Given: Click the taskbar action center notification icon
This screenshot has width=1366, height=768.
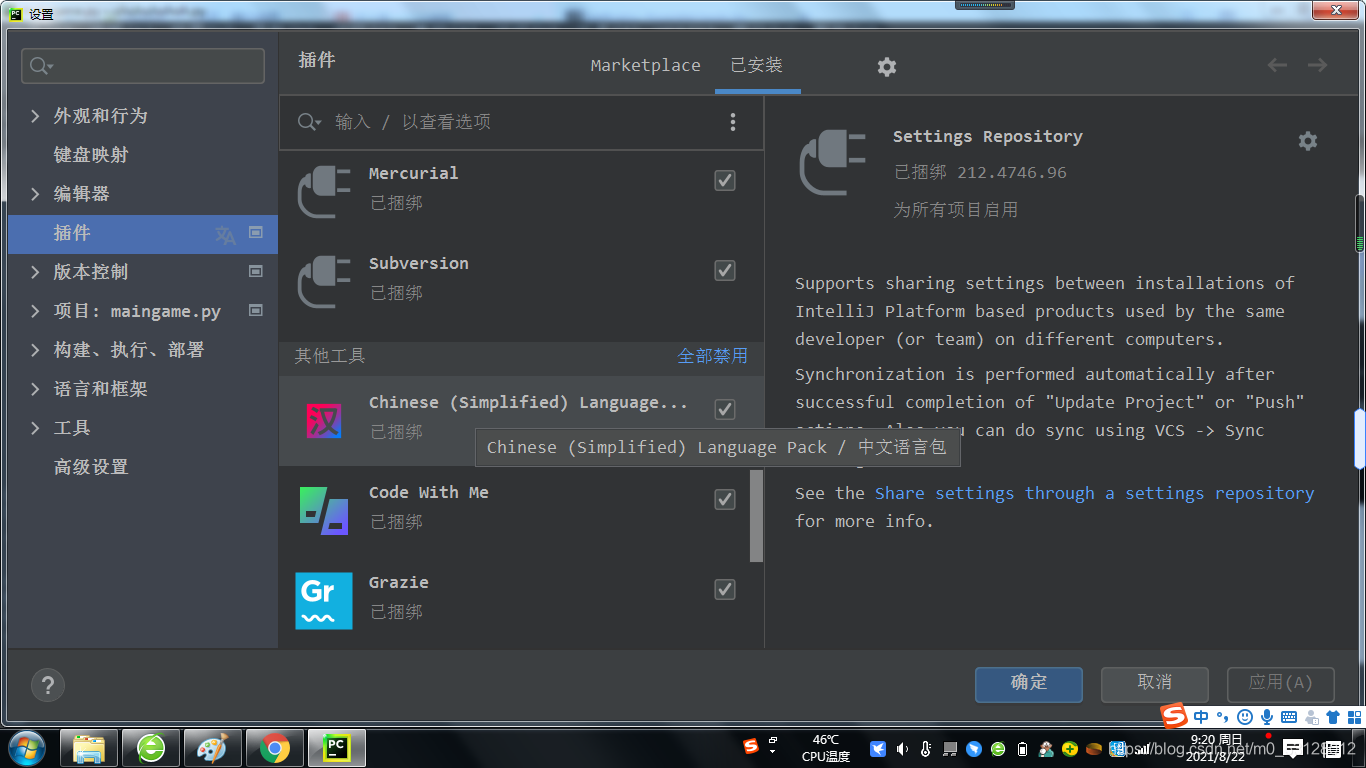Looking at the screenshot, I should (x=1293, y=748).
